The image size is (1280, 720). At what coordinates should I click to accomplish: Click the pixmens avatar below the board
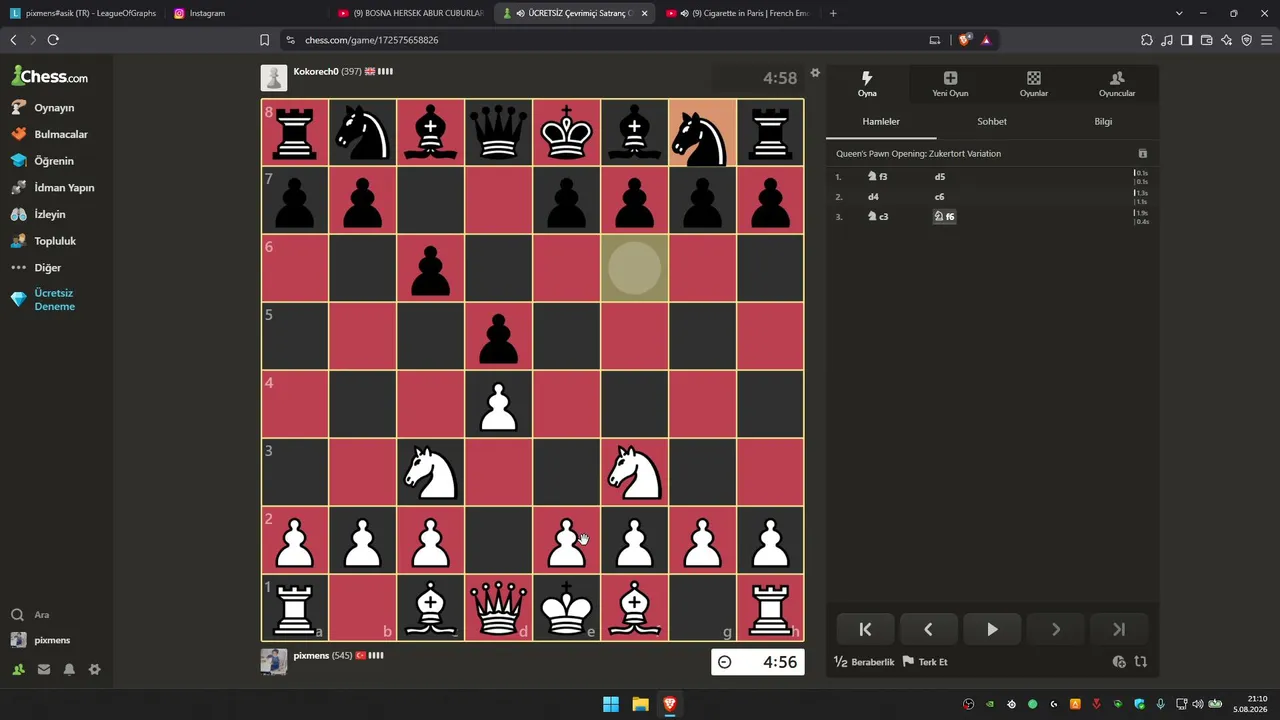coord(274,661)
